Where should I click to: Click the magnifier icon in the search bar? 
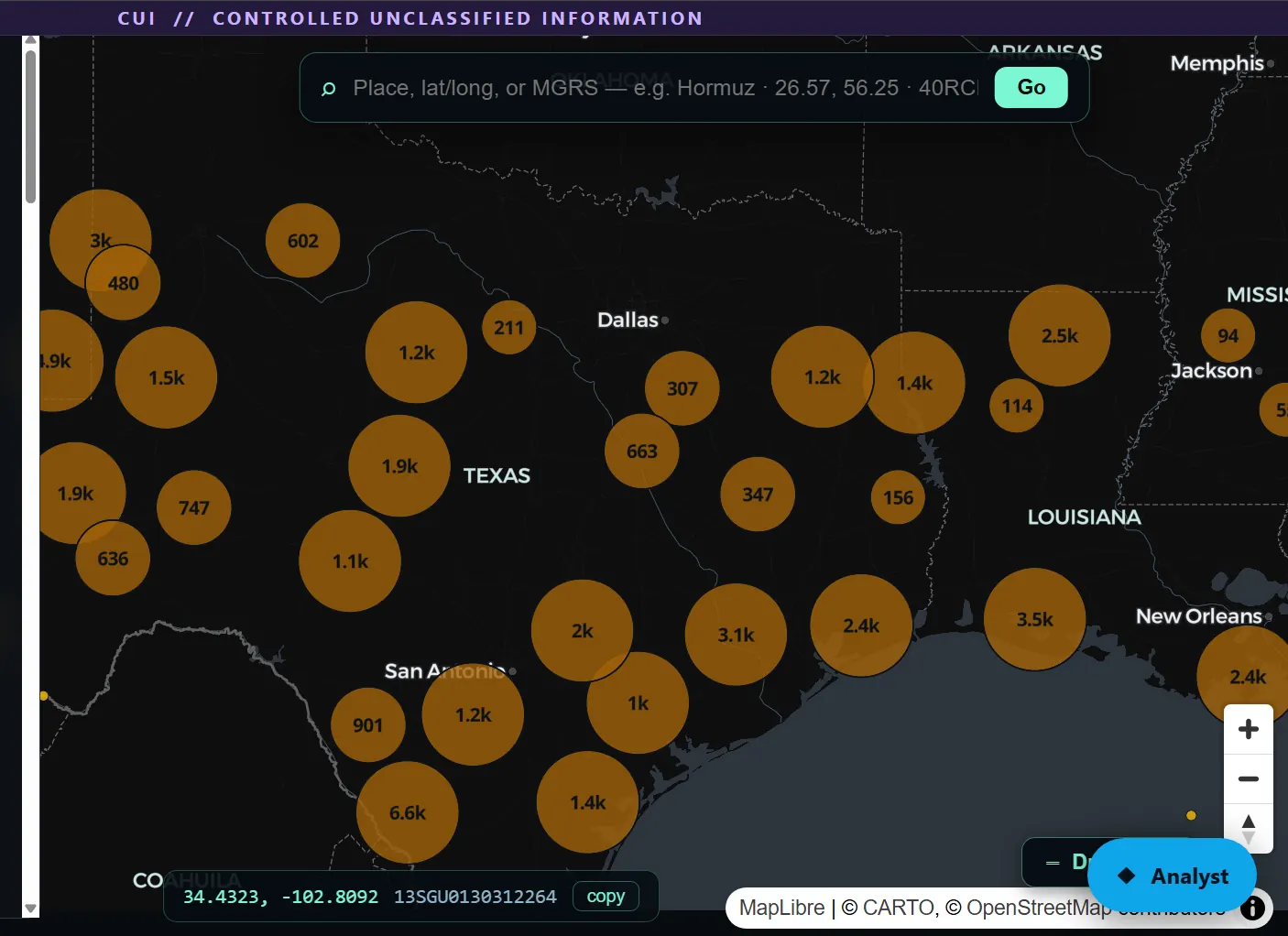[328, 89]
